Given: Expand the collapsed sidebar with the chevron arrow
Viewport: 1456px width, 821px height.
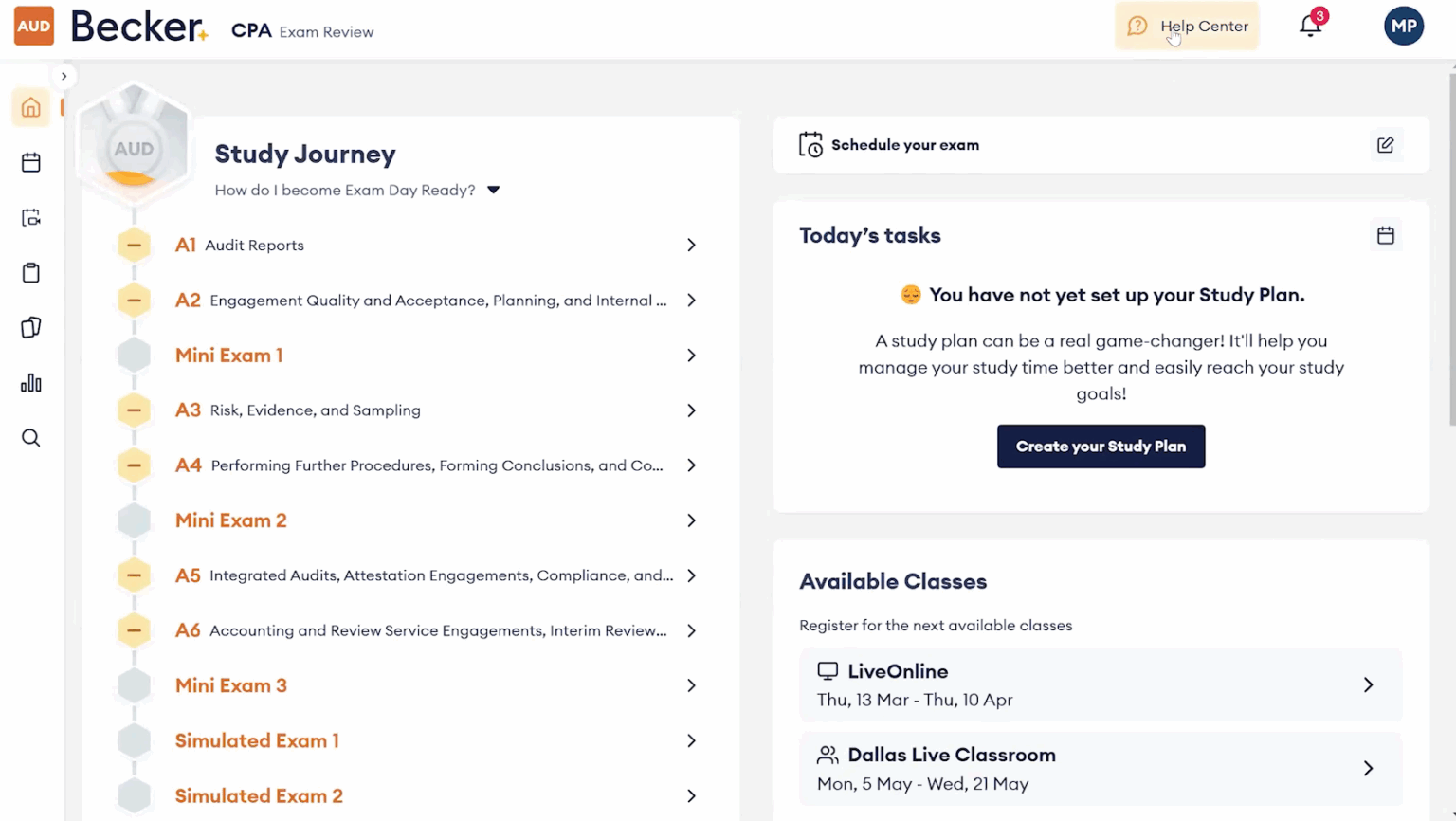Looking at the screenshot, I should (64, 75).
